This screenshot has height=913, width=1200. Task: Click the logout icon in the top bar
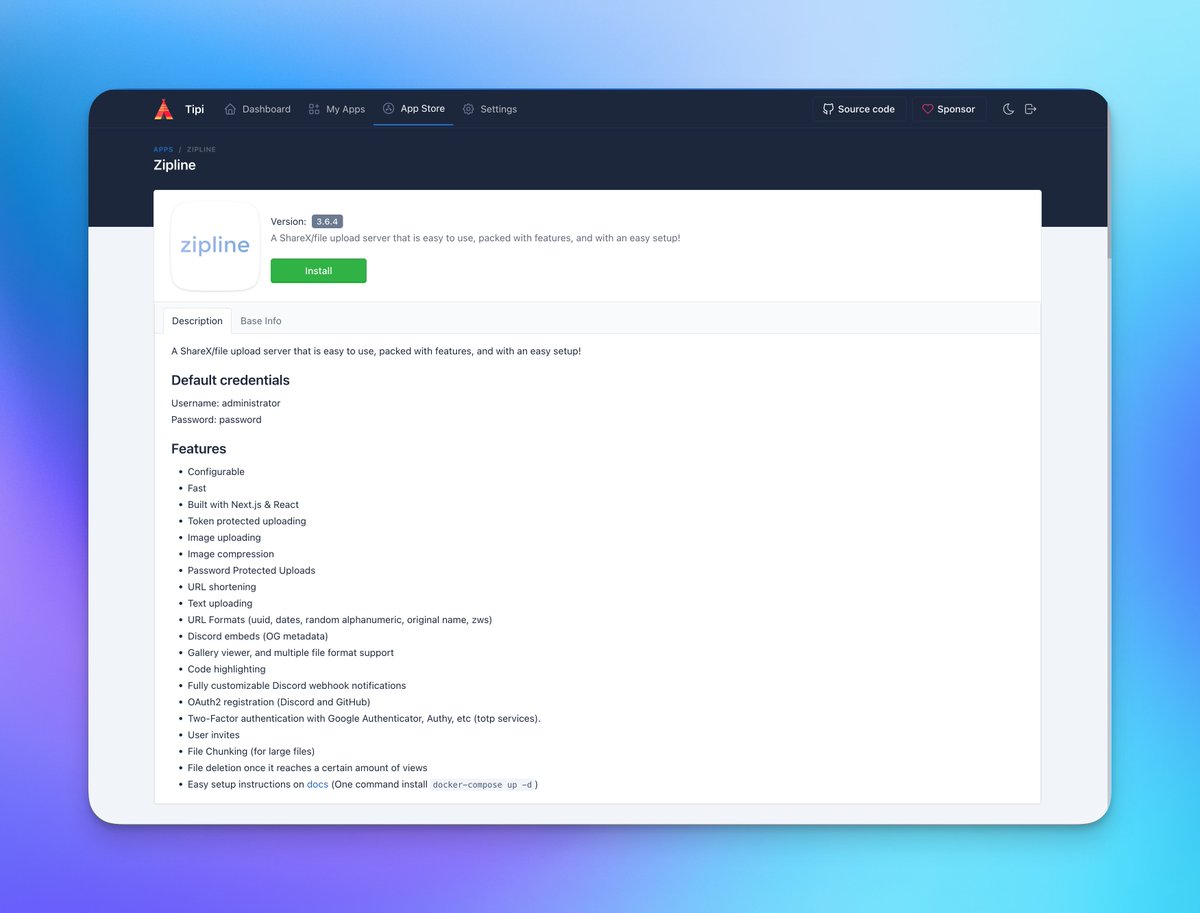point(1031,108)
